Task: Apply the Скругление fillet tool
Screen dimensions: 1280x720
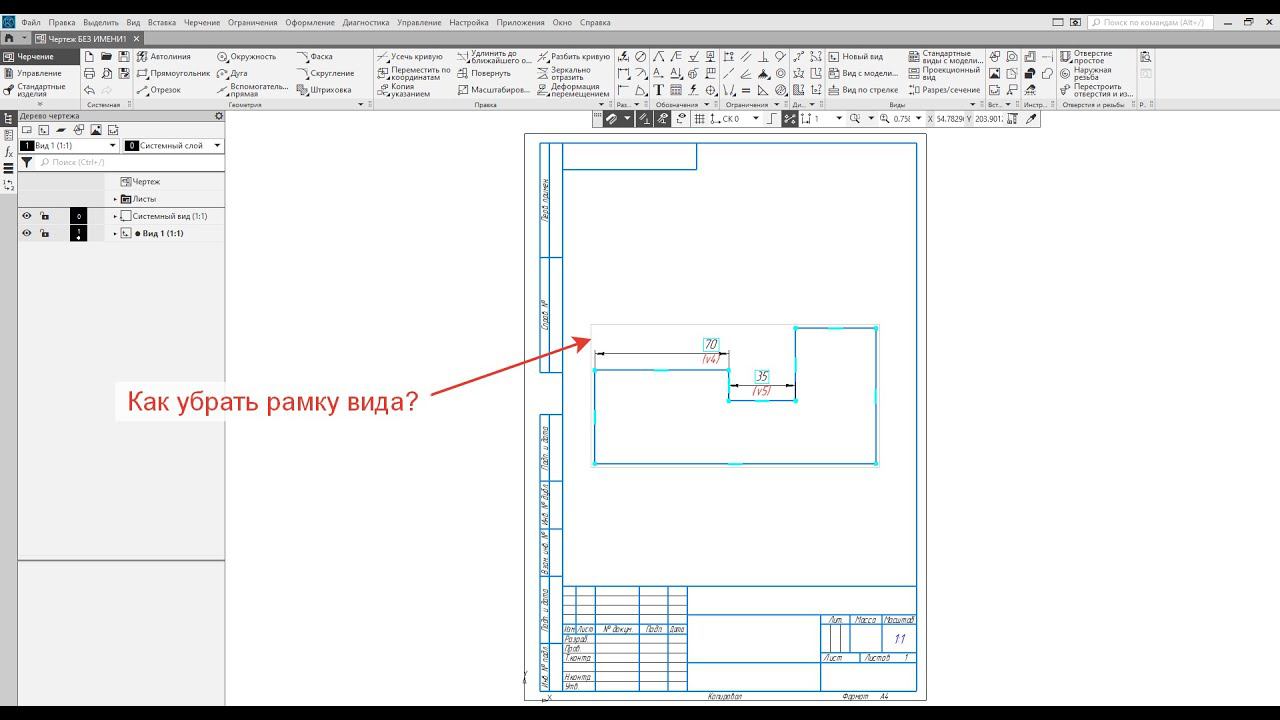Action: pos(325,73)
